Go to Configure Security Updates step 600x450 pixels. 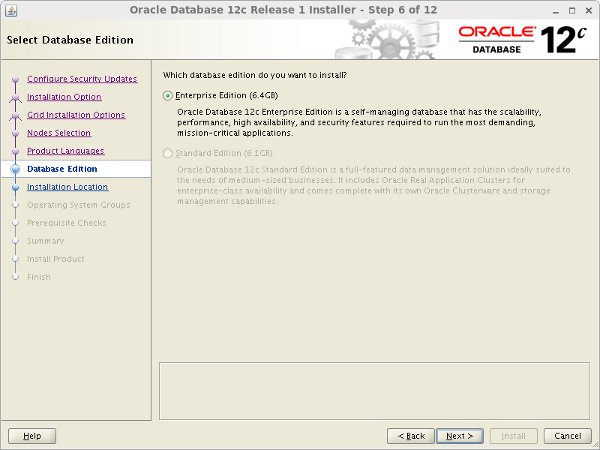82,79
